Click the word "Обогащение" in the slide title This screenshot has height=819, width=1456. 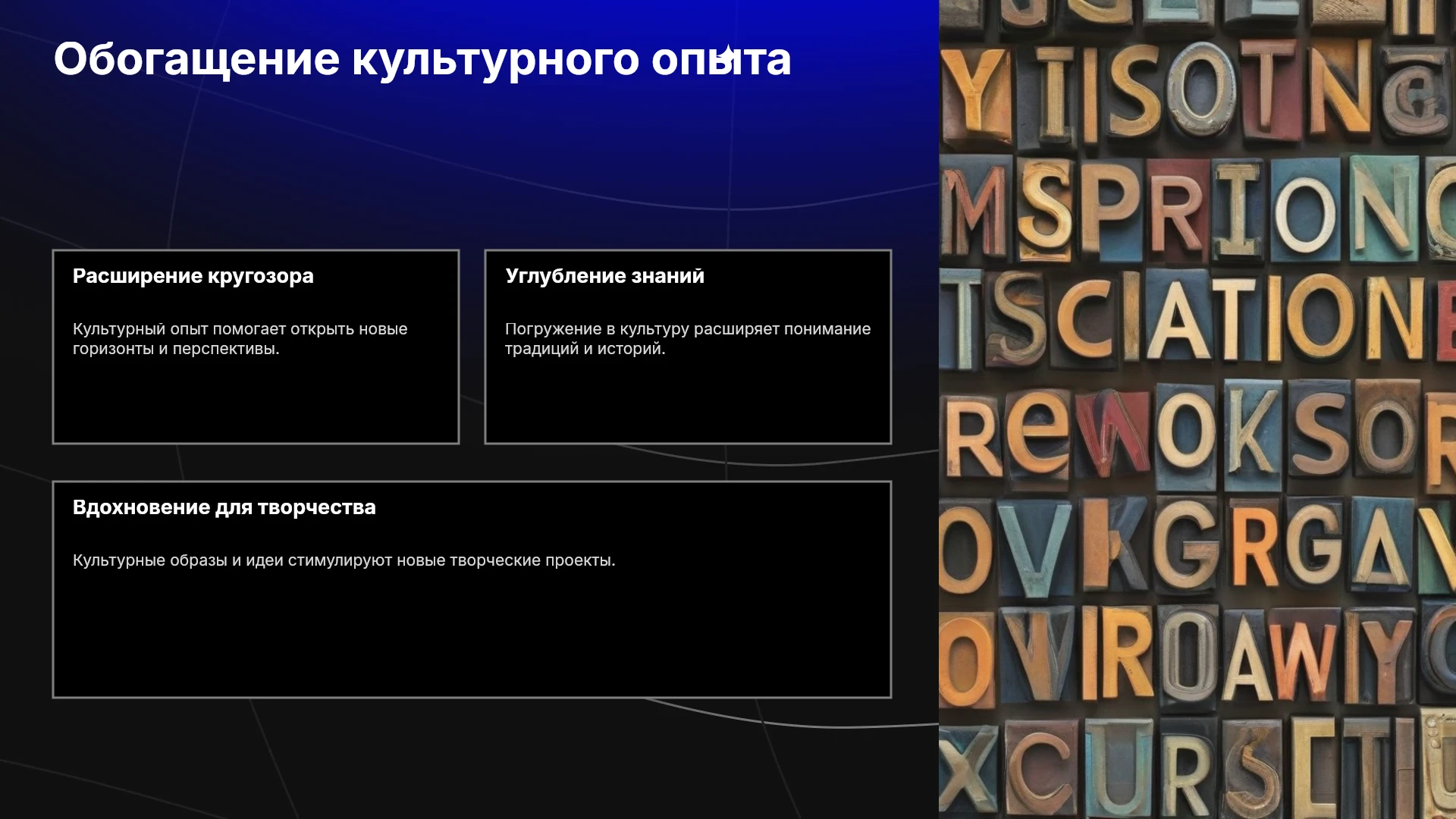tap(196, 60)
